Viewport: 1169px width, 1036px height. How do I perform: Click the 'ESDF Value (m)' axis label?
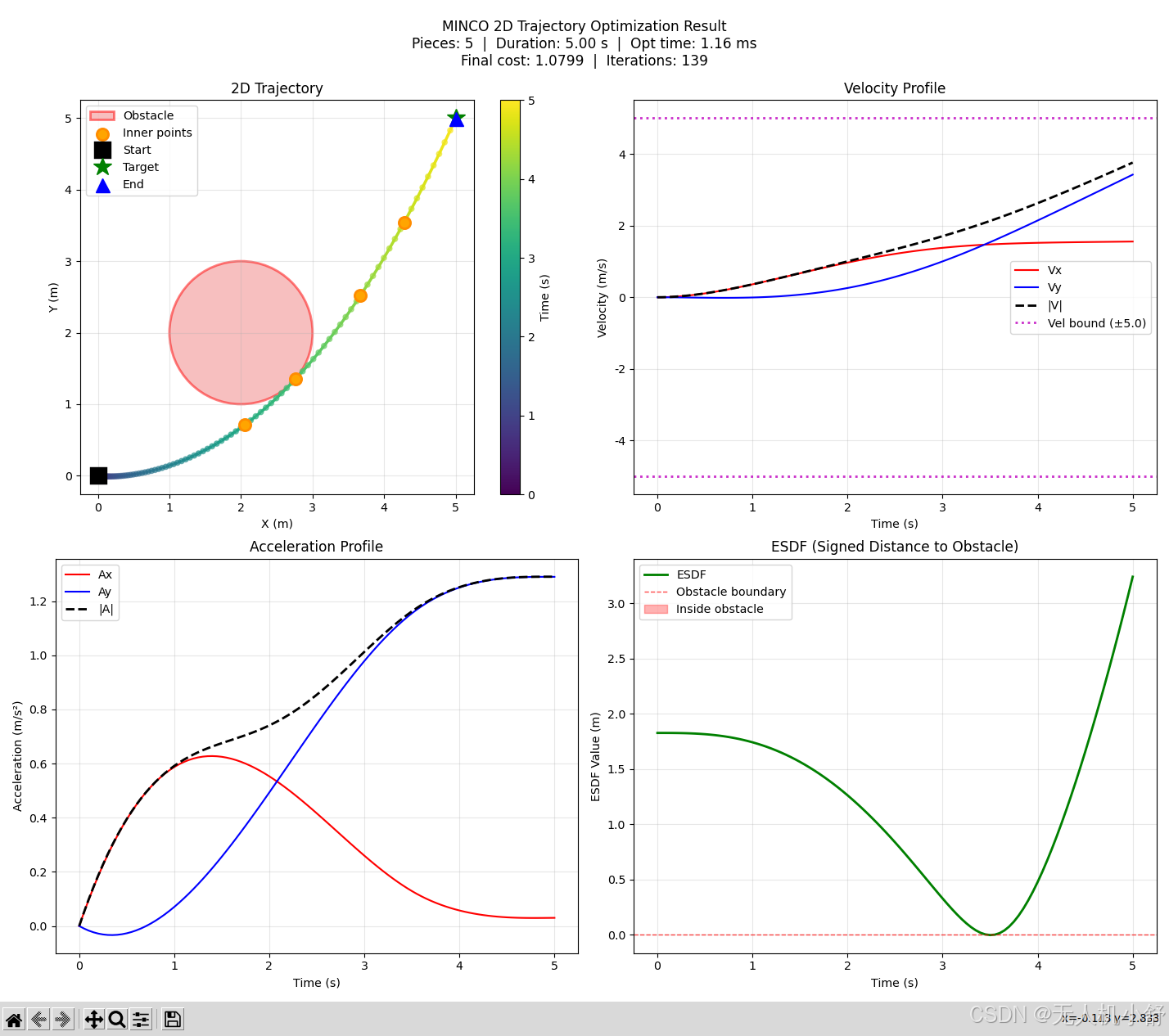[596, 756]
